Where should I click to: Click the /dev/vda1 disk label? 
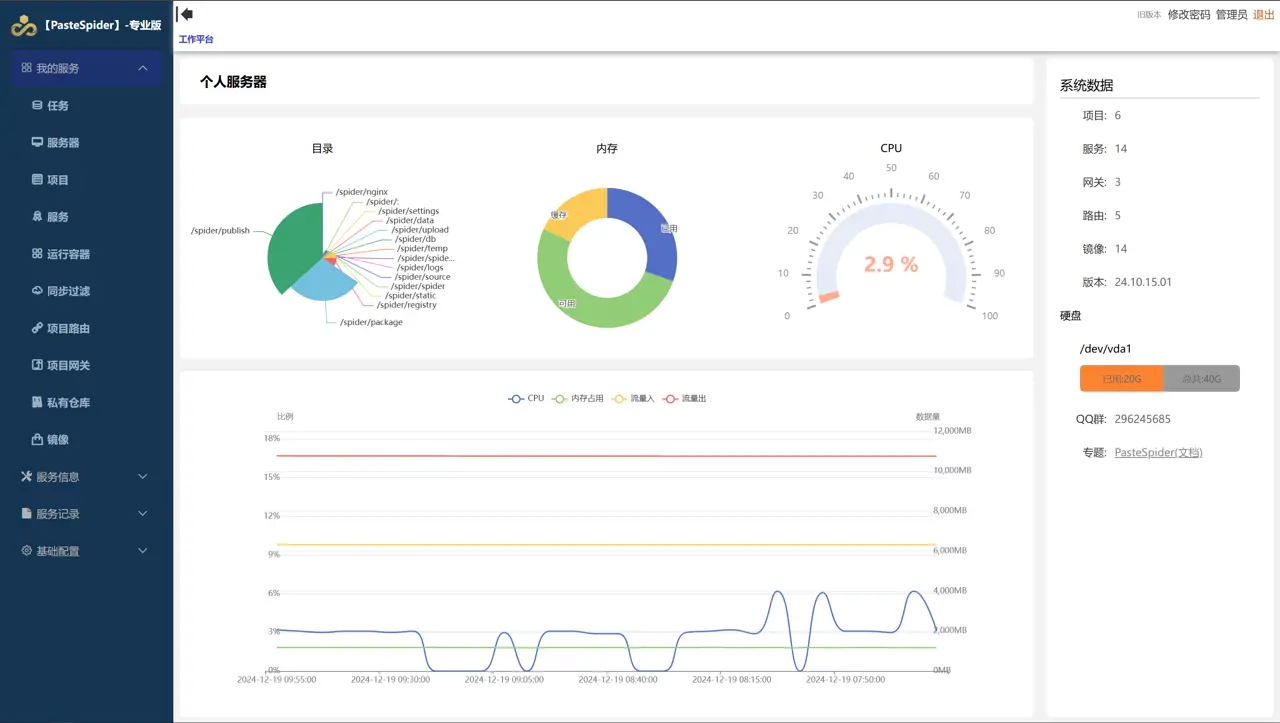pos(1106,349)
